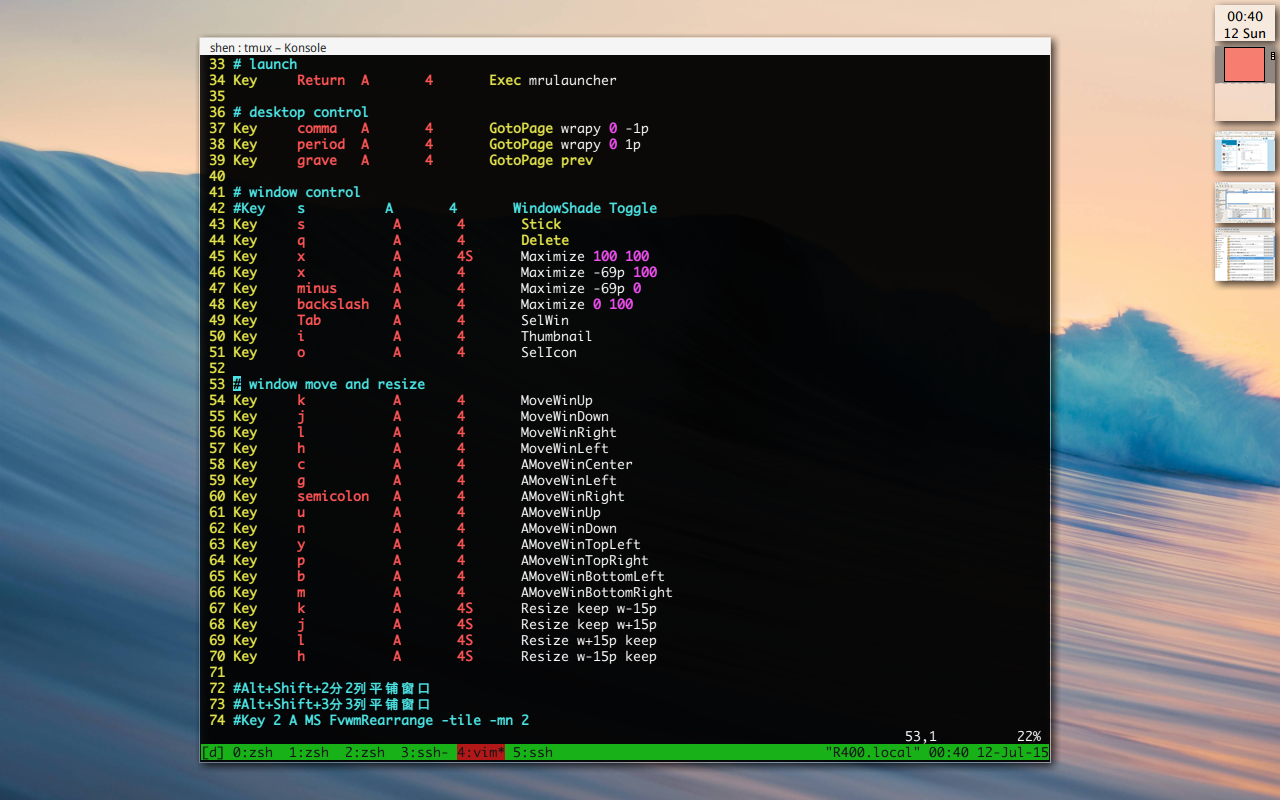This screenshot has width=1280, height=800.
Task: Select the red window in the pager
Action: coord(1244,65)
